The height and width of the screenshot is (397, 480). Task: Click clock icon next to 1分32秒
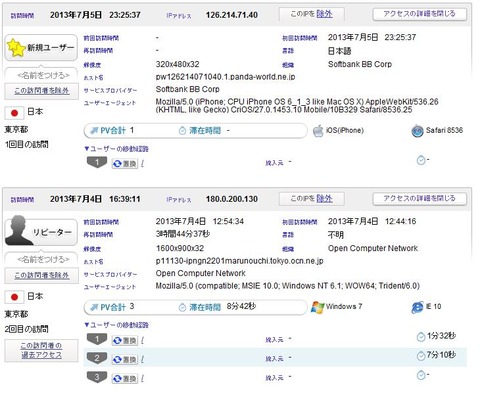coord(421,337)
